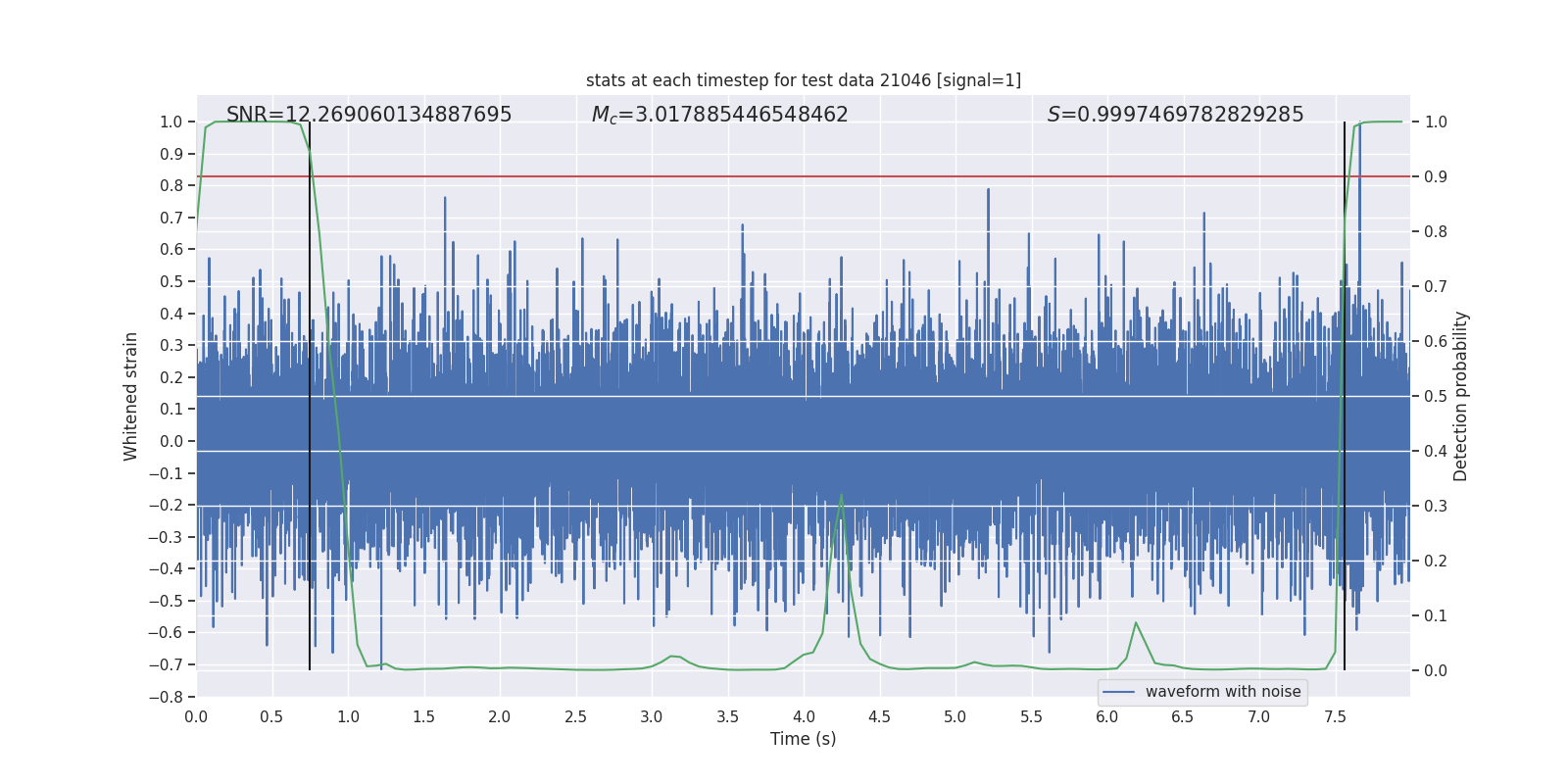The width and height of the screenshot is (1568, 784).
Task: Click the 5.5 tick on the Time axis
Action: (x=1032, y=717)
